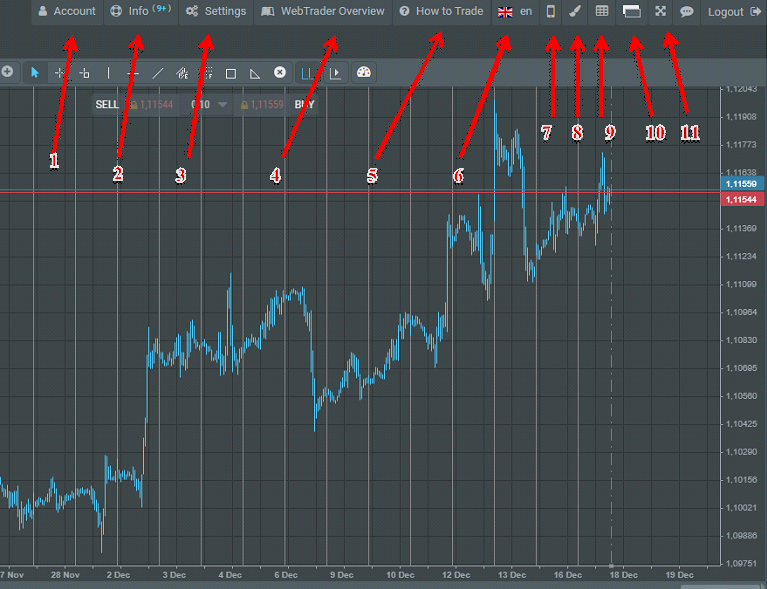Toggle fullscreen with the expand arrows icon

click(x=660, y=11)
